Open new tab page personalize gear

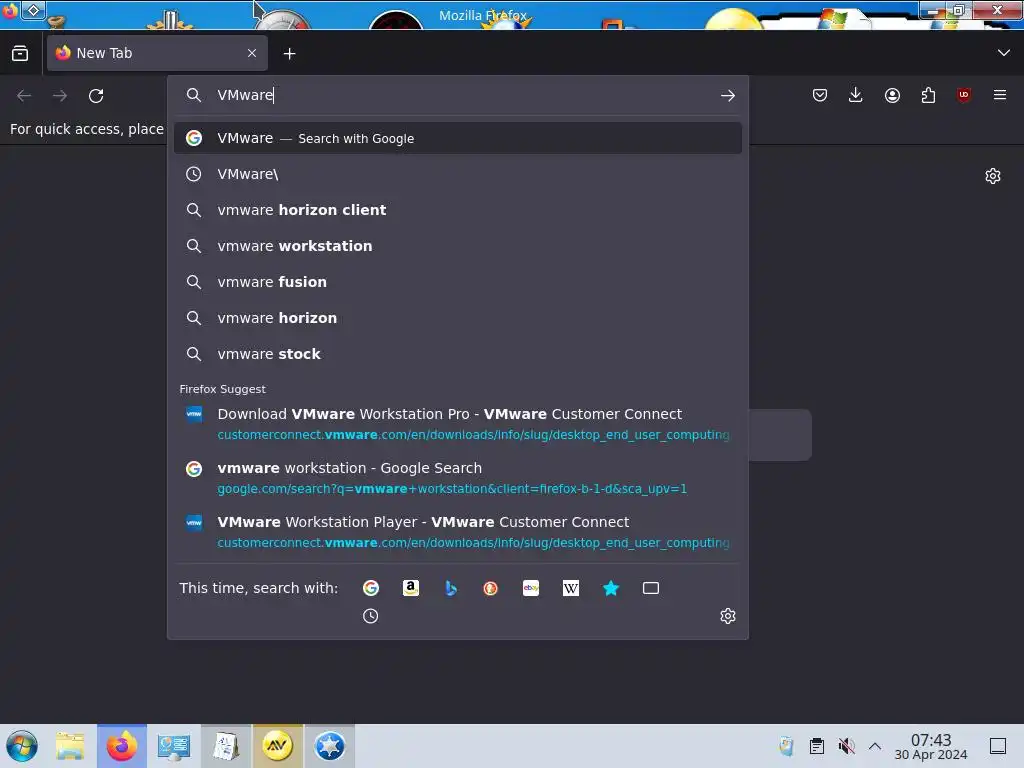pos(993,176)
